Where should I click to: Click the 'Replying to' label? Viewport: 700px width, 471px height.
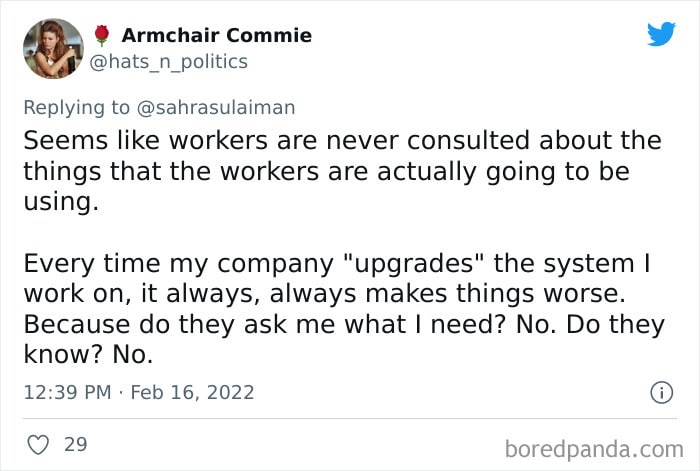coord(76,108)
